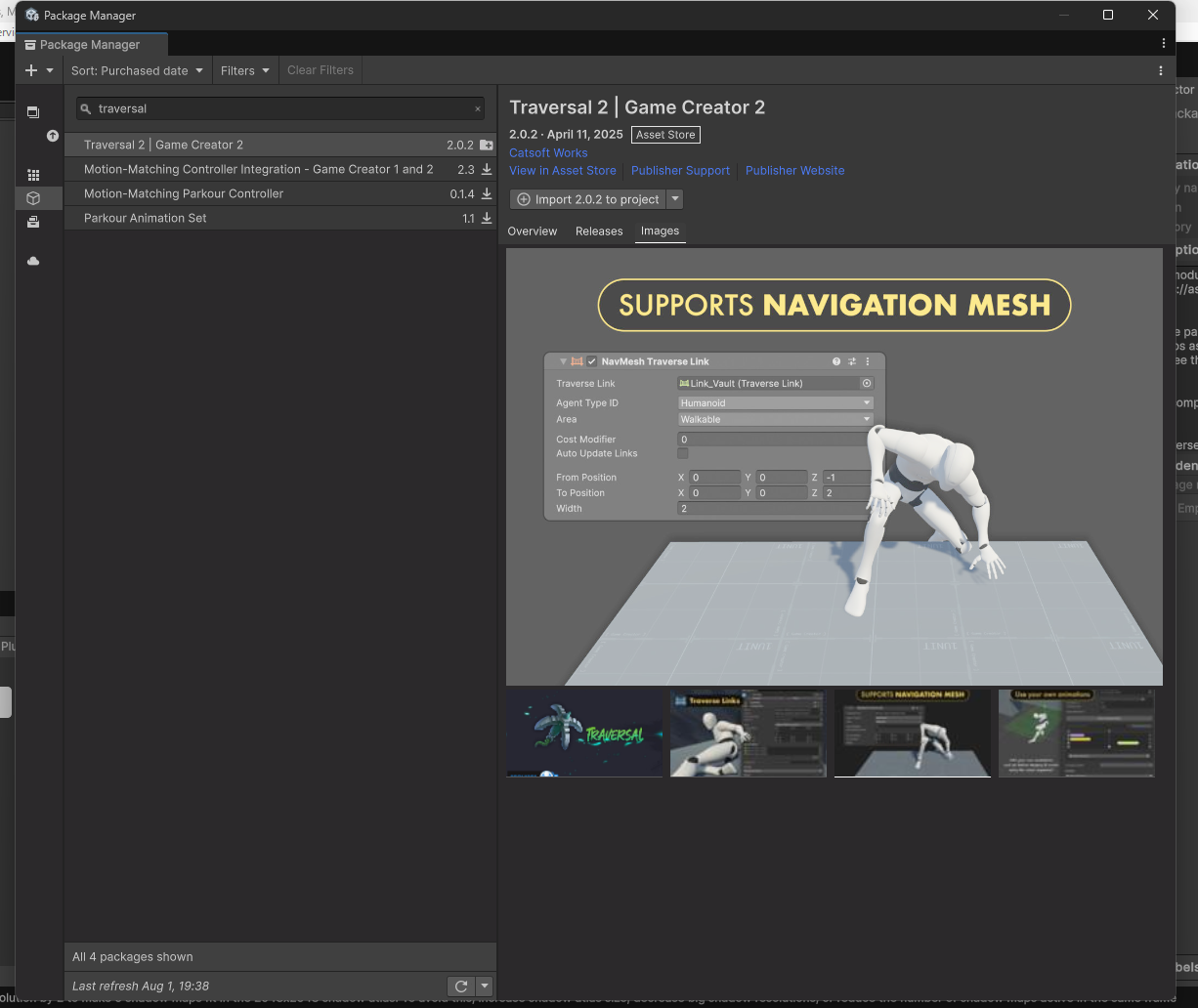Screen dimensions: 1198x1008
Task: Click the Asset Store tag label
Action: click(665, 135)
